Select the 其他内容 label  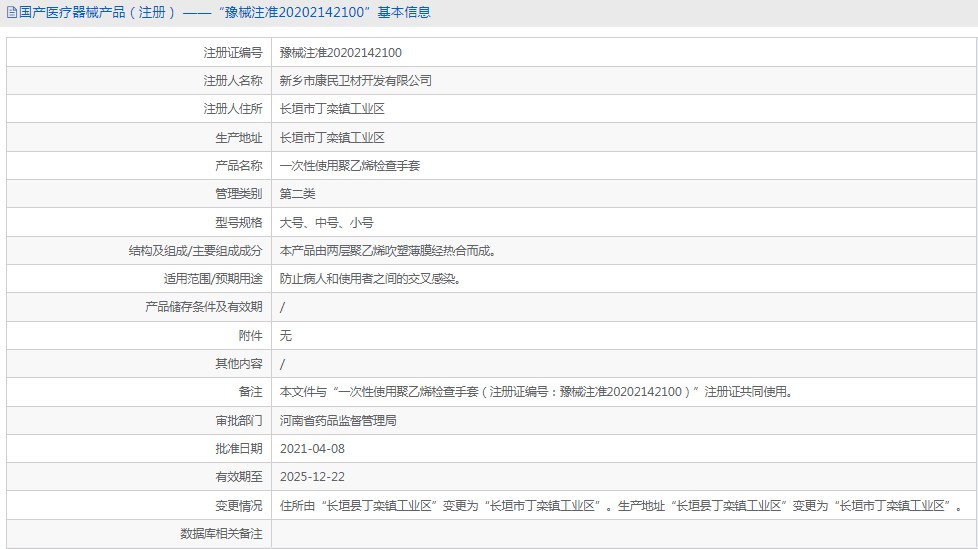point(239,364)
